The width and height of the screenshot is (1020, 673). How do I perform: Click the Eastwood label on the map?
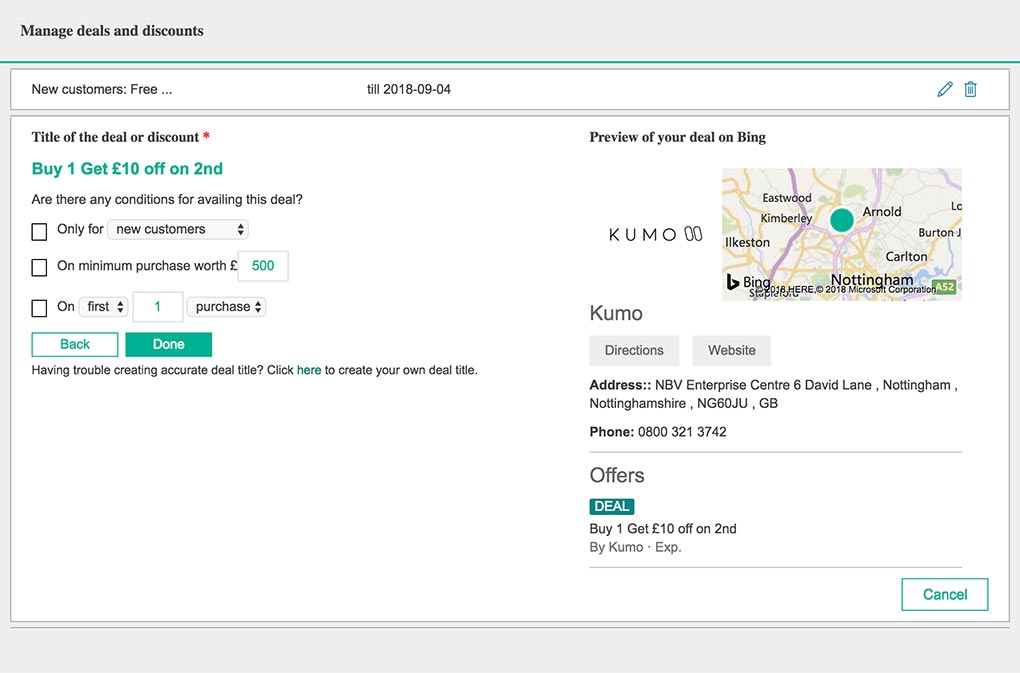click(786, 198)
